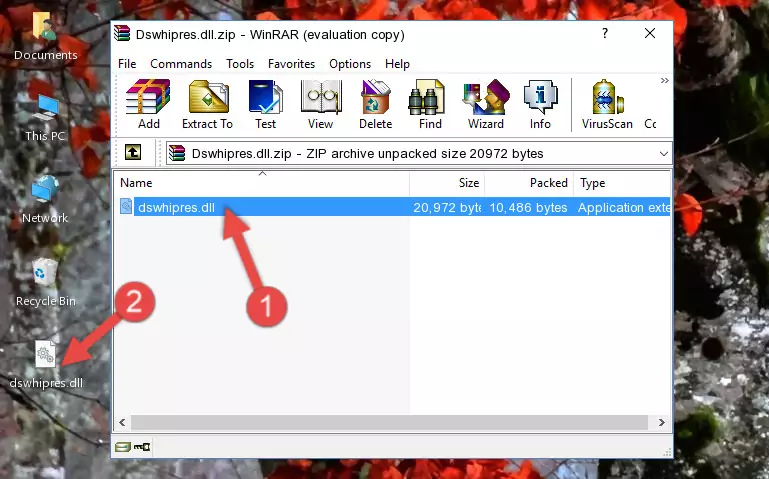Click the Application extension type cell
The image size is (769, 479).
[x=623, y=207]
